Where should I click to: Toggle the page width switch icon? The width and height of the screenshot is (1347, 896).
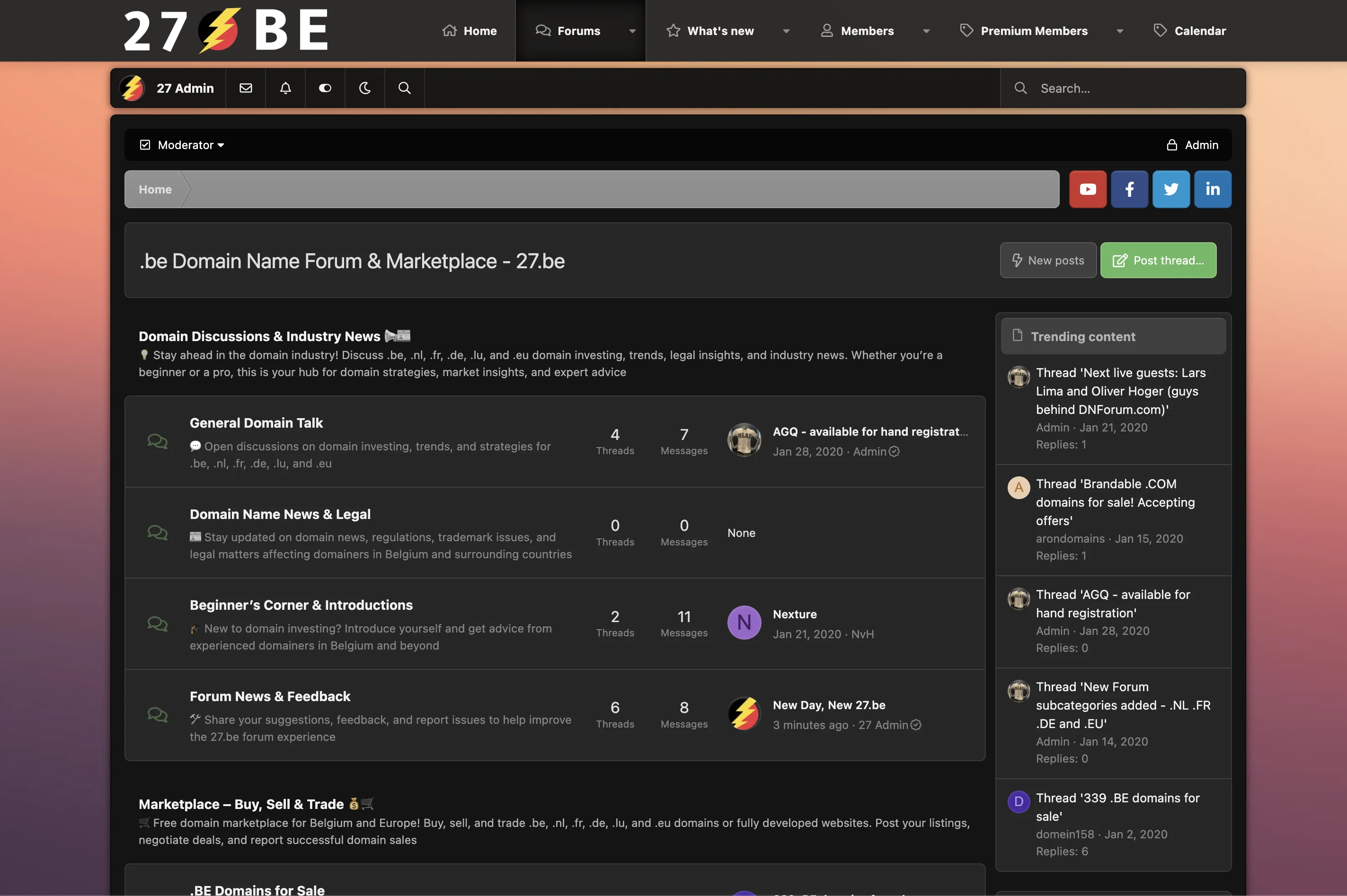click(x=325, y=88)
